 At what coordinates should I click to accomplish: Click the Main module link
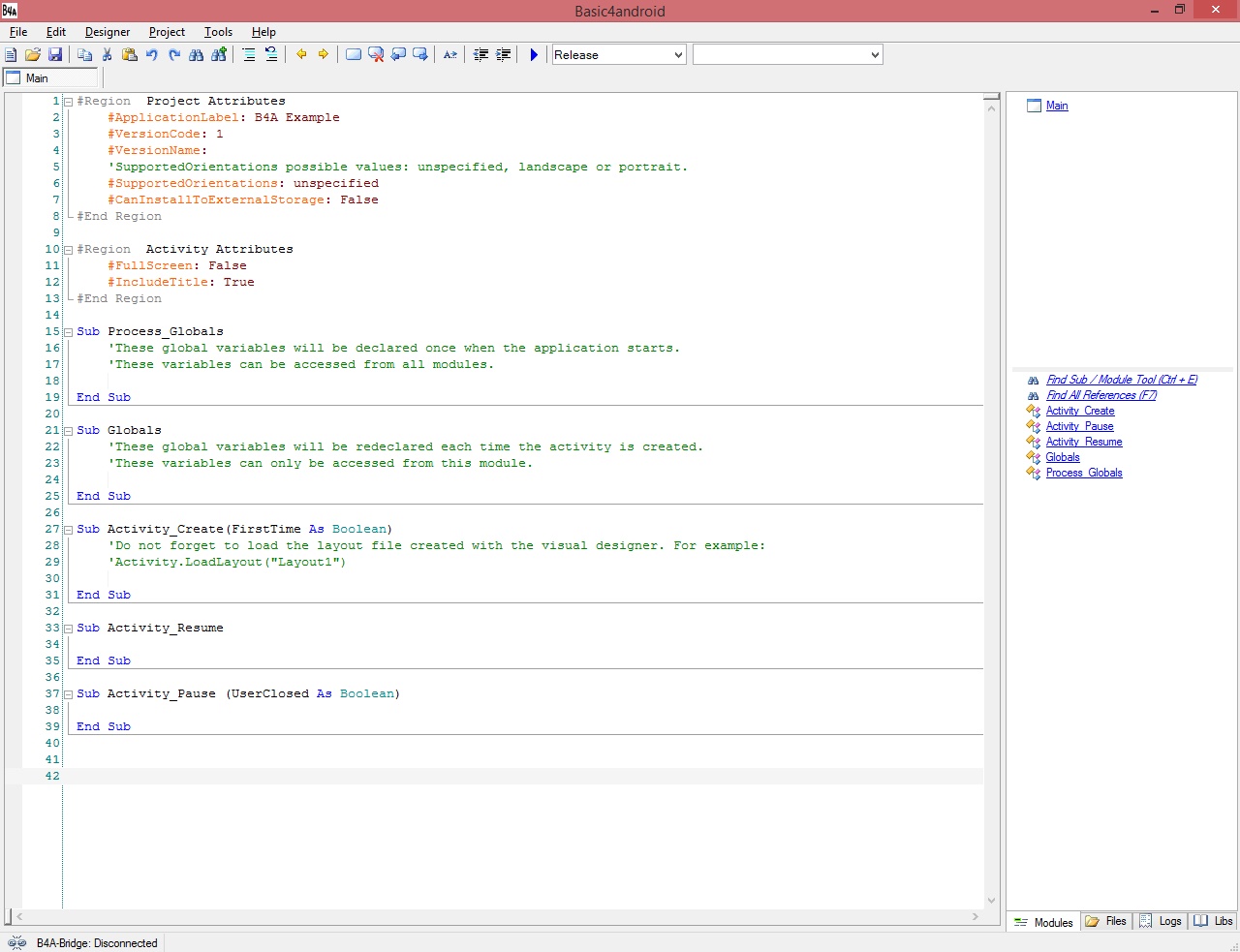tap(1057, 106)
